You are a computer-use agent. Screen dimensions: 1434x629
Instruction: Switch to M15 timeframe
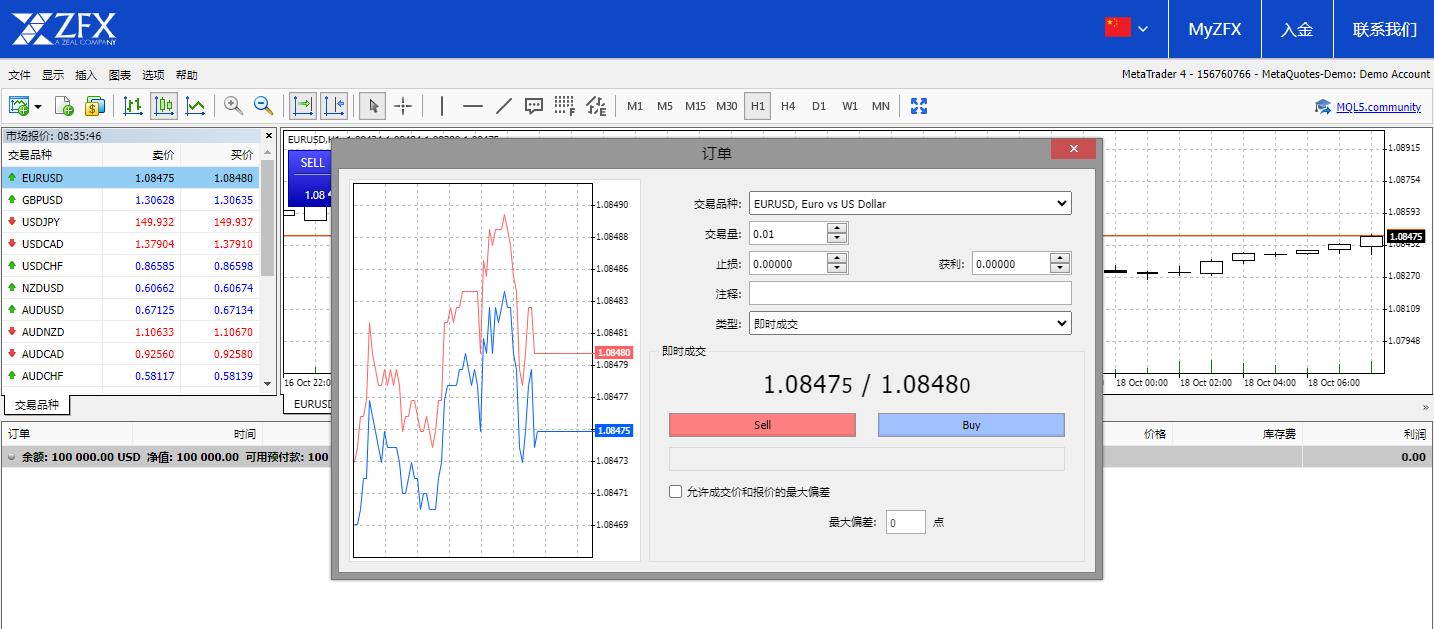[x=696, y=106]
